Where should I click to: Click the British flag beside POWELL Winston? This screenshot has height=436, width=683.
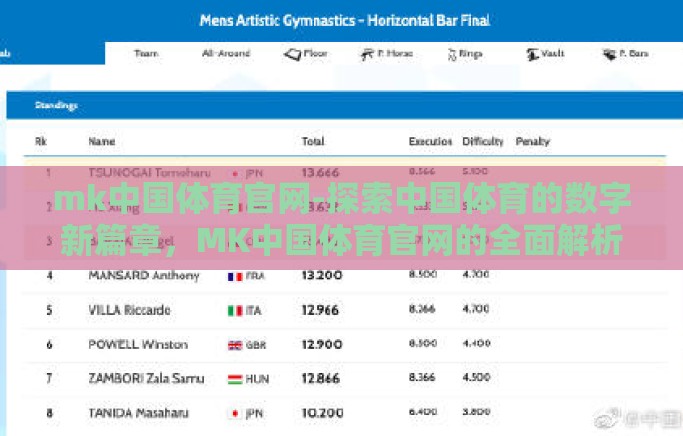click(x=235, y=345)
